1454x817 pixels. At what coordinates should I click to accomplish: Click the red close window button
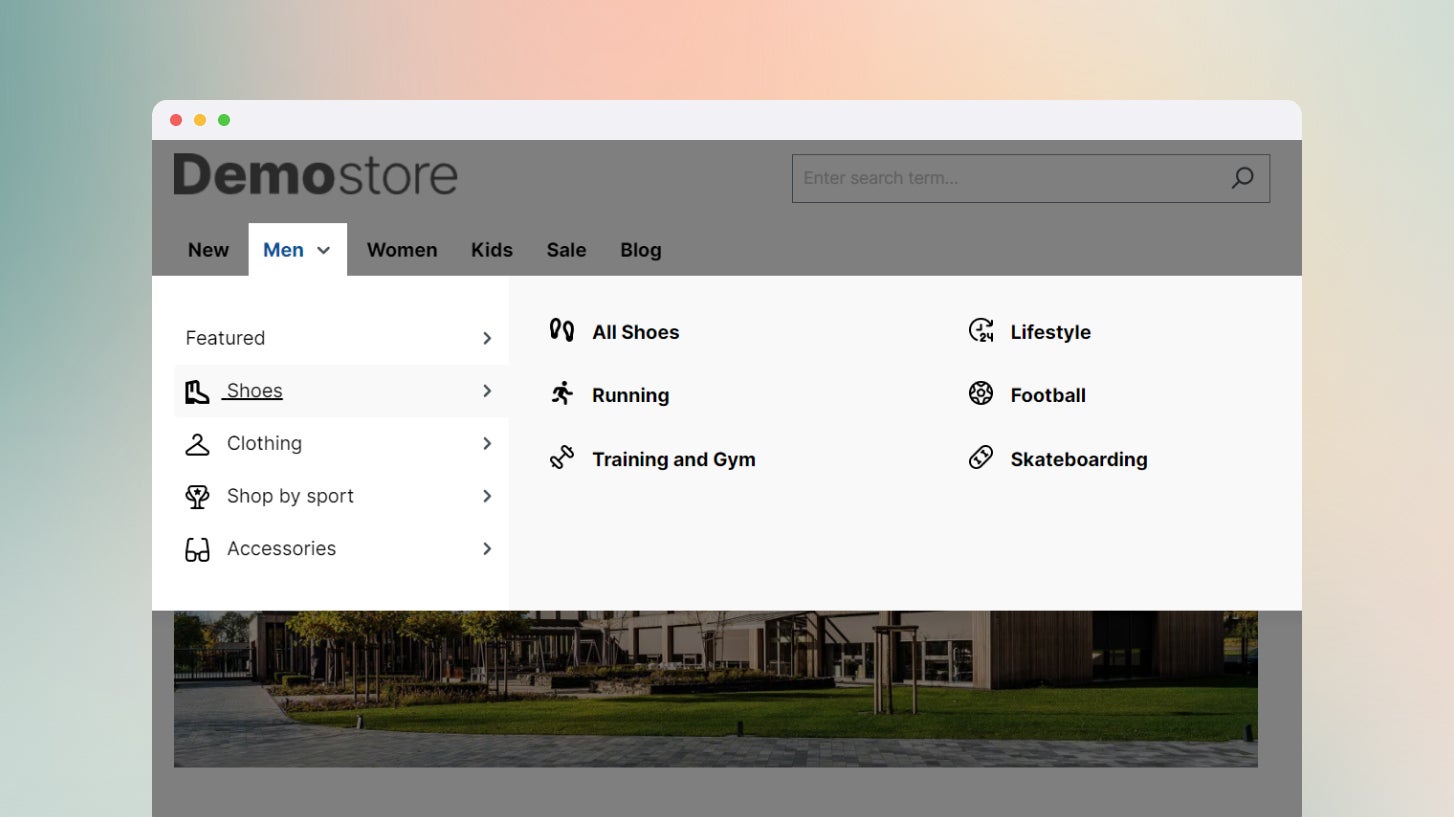click(176, 120)
